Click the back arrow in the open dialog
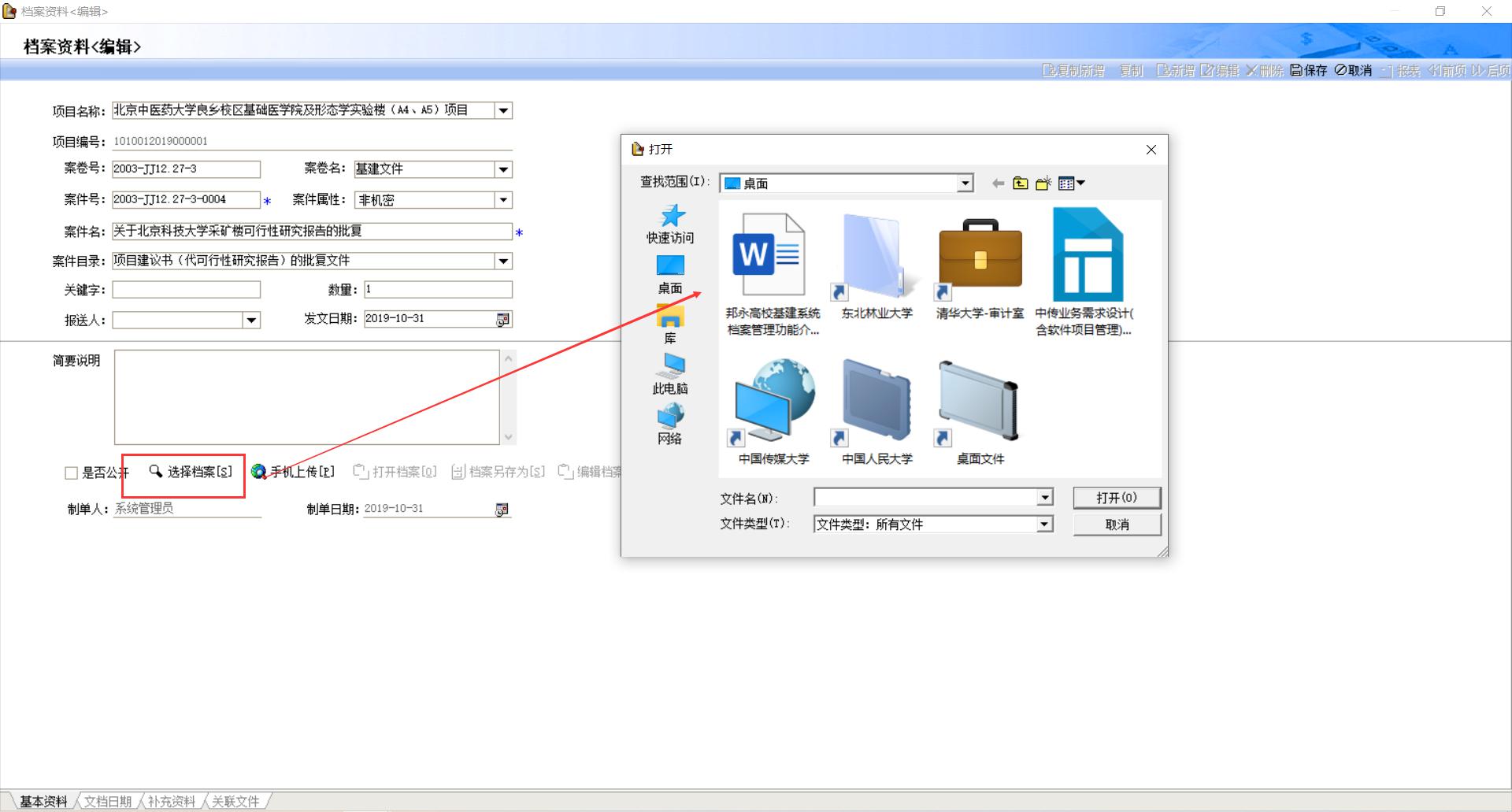1512x812 pixels. coord(998,184)
